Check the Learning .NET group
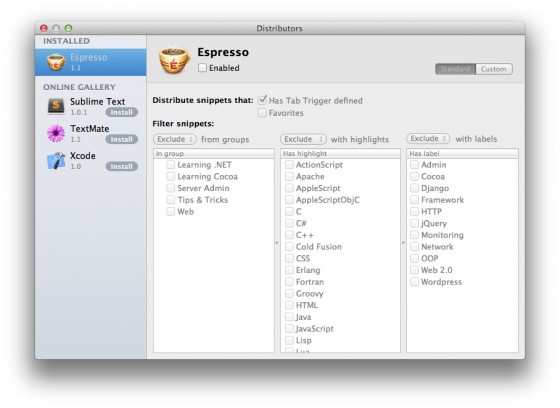560x408 pixels. [171, 165]
